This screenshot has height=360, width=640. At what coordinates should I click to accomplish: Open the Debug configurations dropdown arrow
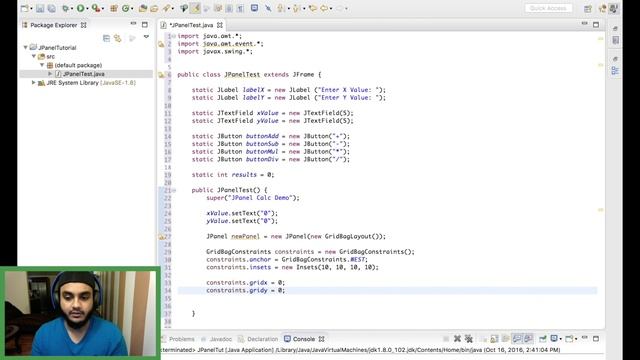(x=71, y=9)
